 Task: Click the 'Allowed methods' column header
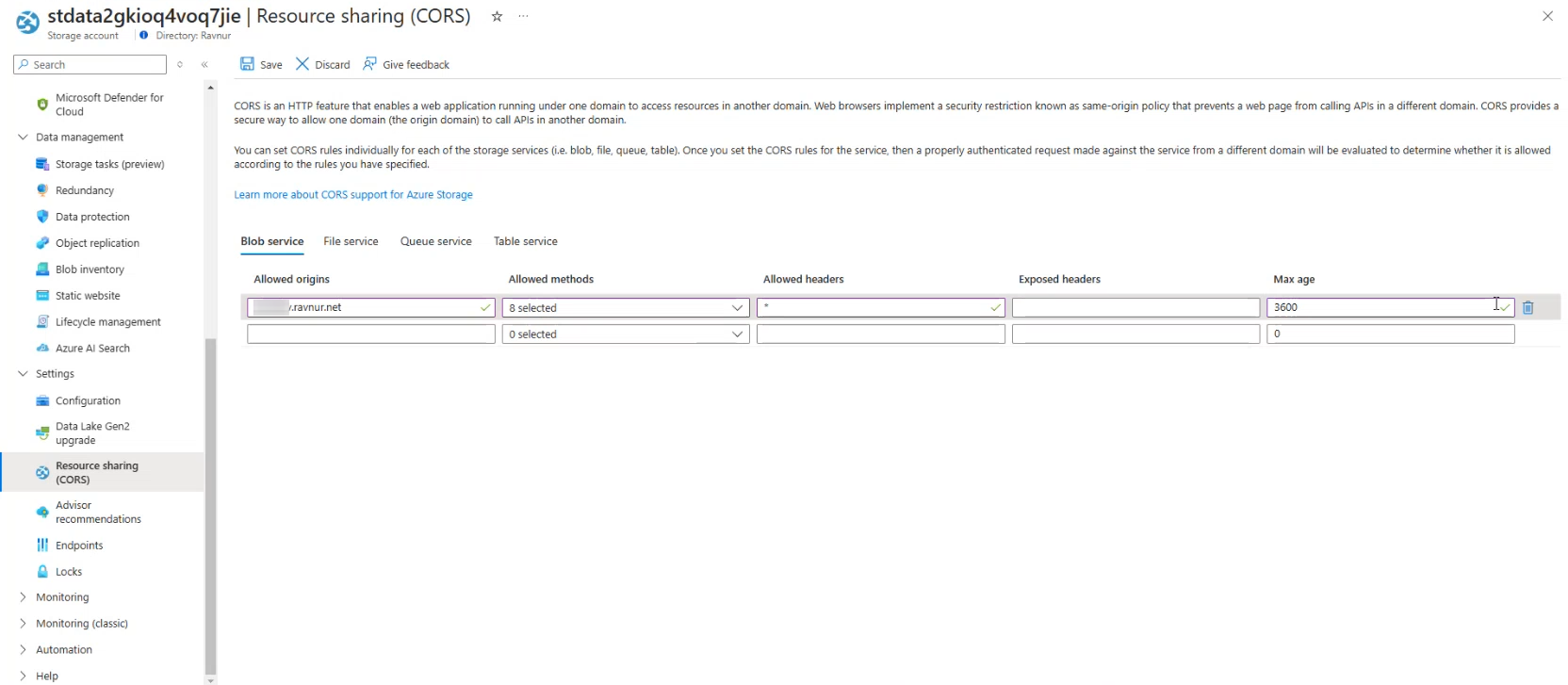pos(551,280)
